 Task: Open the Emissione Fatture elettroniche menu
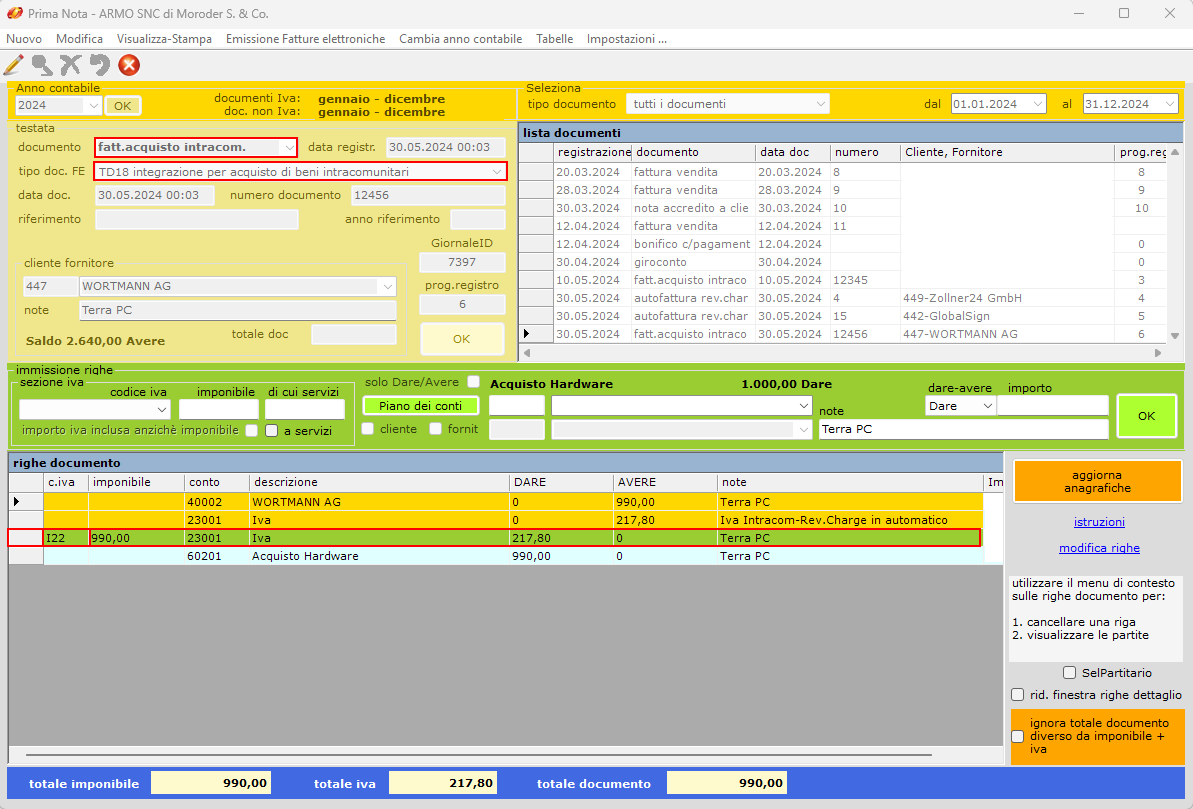[305, 39]
